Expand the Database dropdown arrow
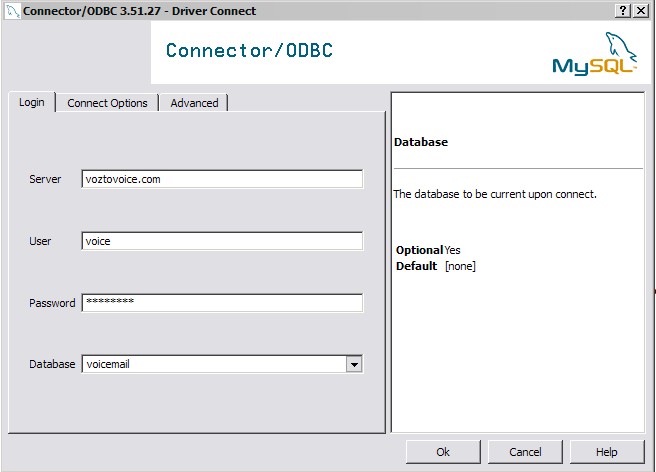The image size is (656, 472). coord(353,365)
